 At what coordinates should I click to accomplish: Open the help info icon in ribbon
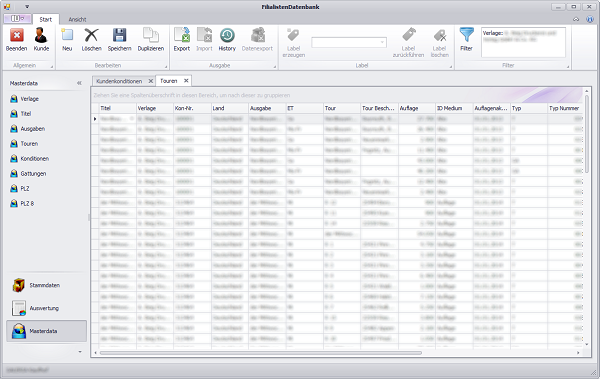590,19
